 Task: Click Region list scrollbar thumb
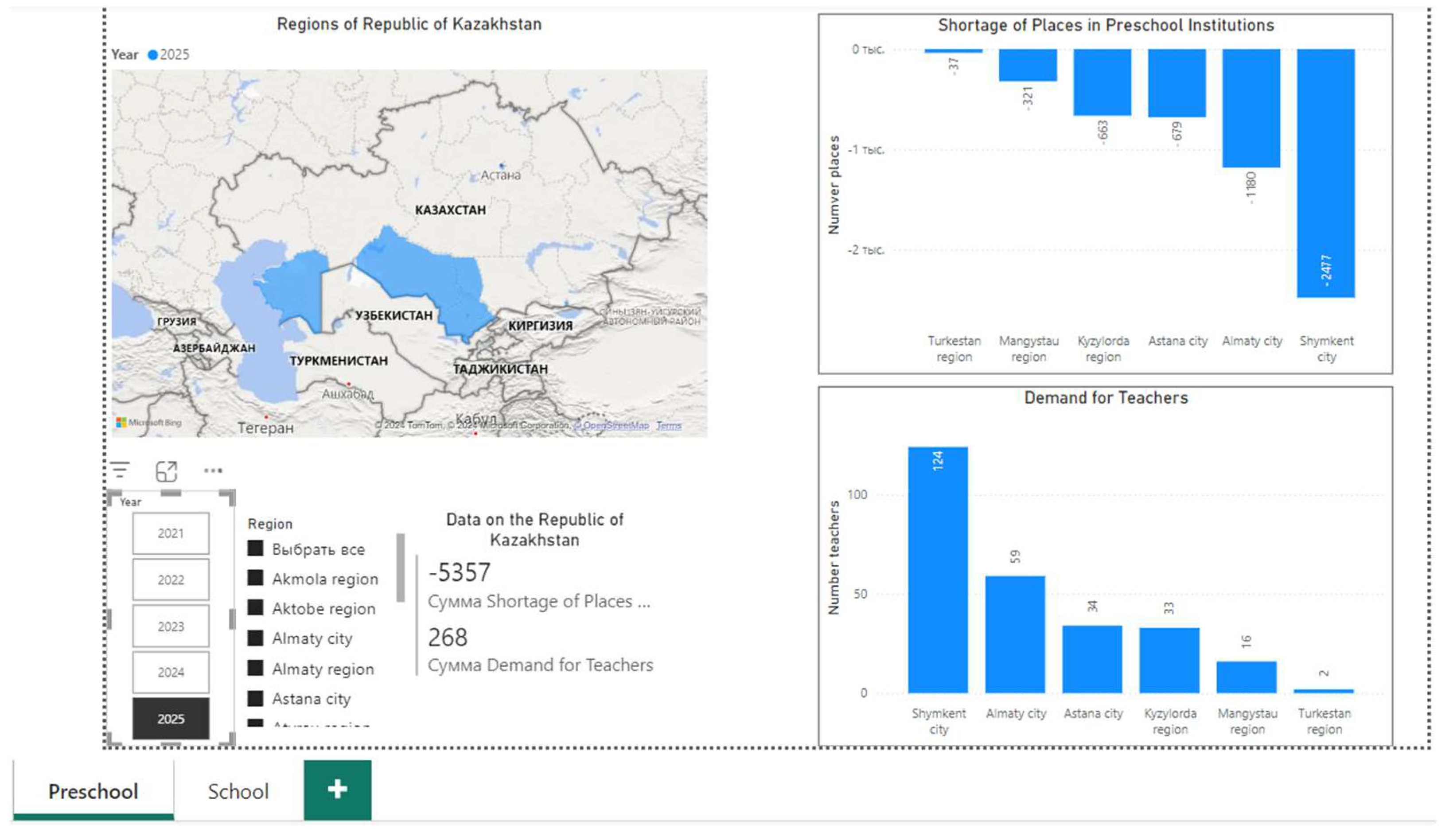(401, 568)
